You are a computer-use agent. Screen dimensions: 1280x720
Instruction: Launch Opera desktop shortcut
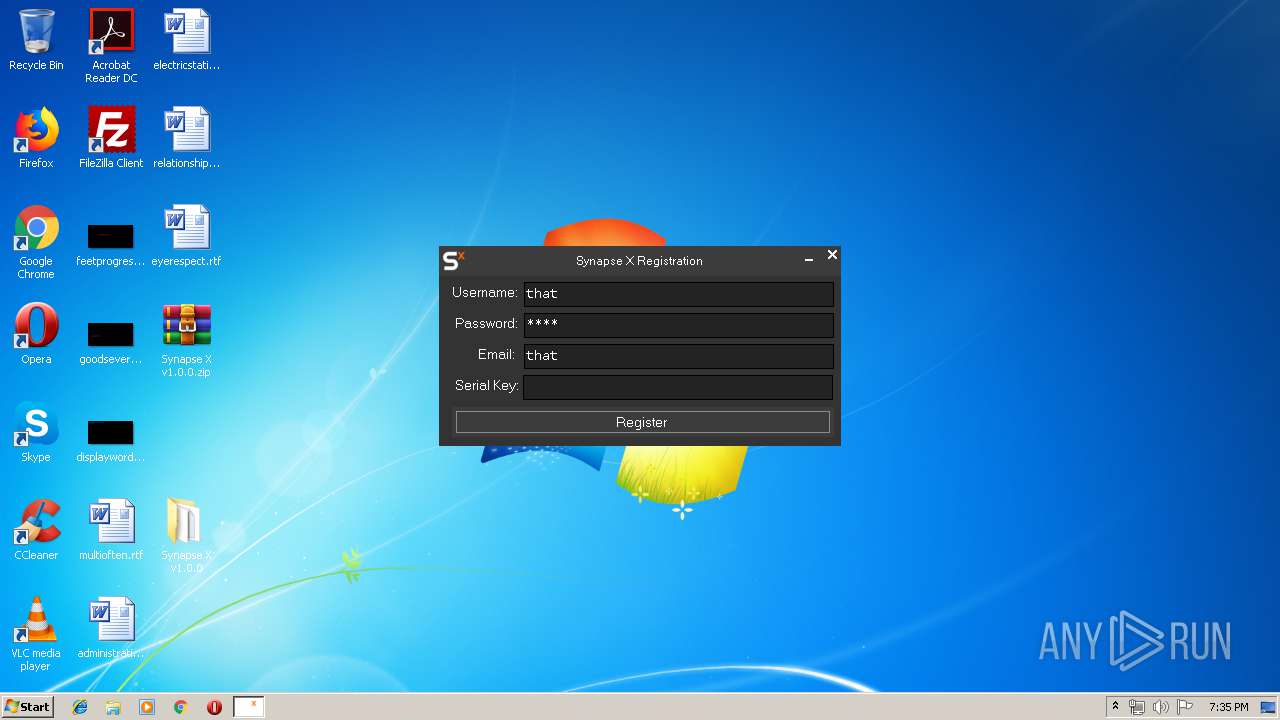coord(36,334)
